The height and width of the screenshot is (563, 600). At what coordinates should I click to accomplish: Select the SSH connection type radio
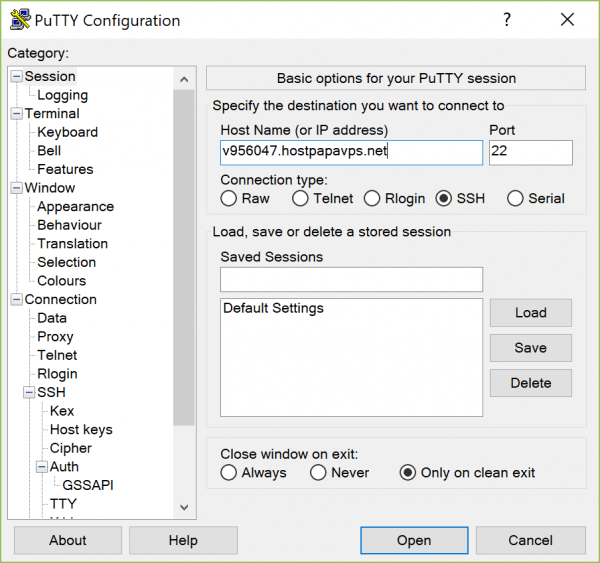point(443,199)
